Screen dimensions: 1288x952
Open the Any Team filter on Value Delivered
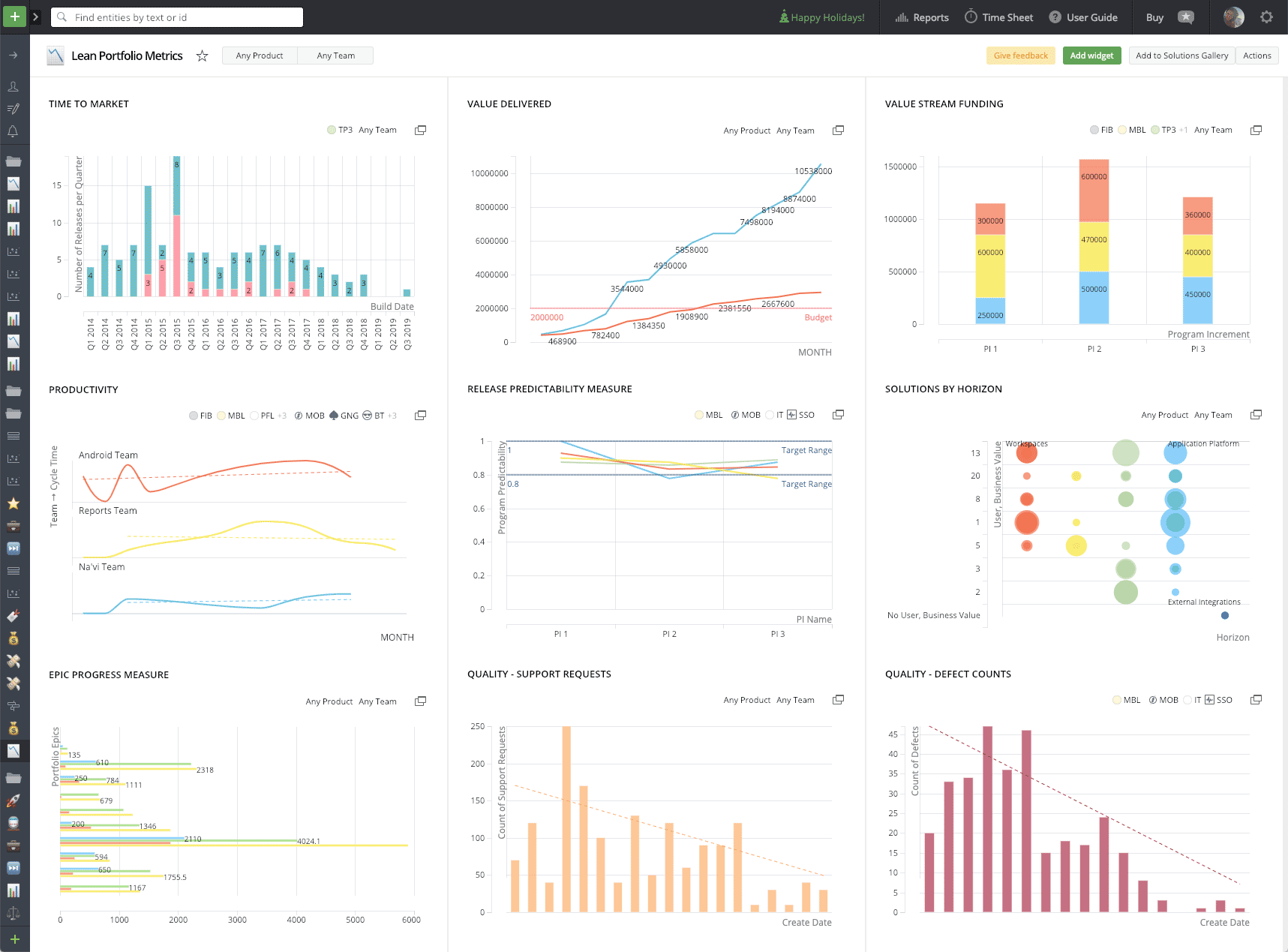click(795, 130)
